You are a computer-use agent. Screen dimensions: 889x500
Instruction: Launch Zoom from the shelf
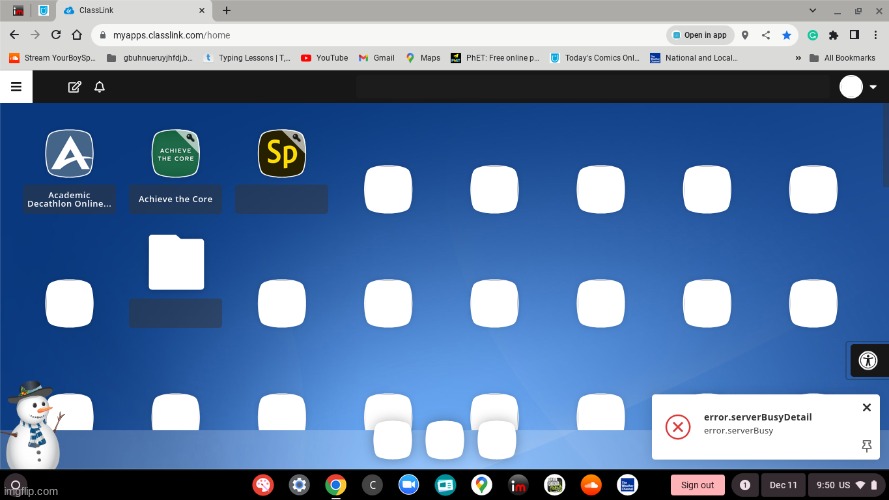tap(409, 485)
